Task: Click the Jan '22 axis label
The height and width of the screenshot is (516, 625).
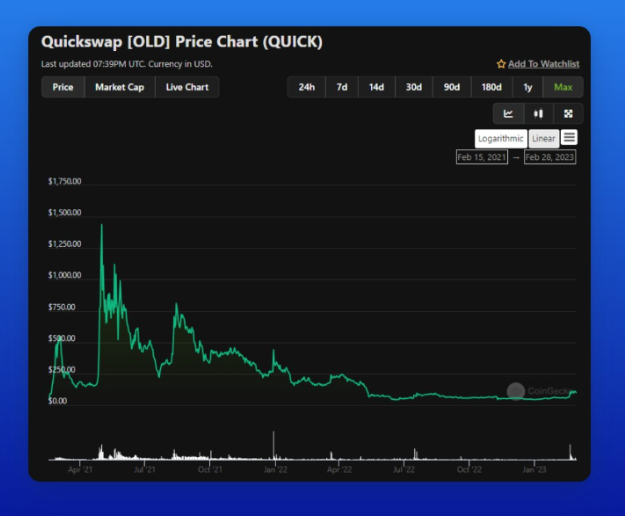Action: pyautogui.click(x=275, y=470)
